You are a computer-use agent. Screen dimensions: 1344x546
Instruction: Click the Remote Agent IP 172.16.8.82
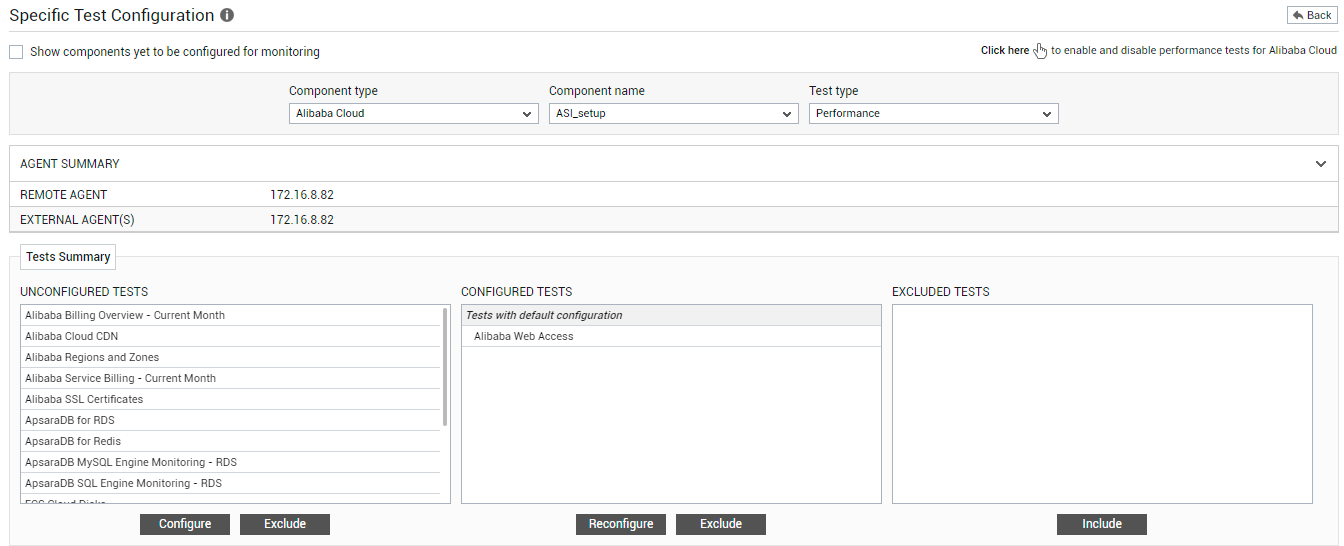point(302,195)
